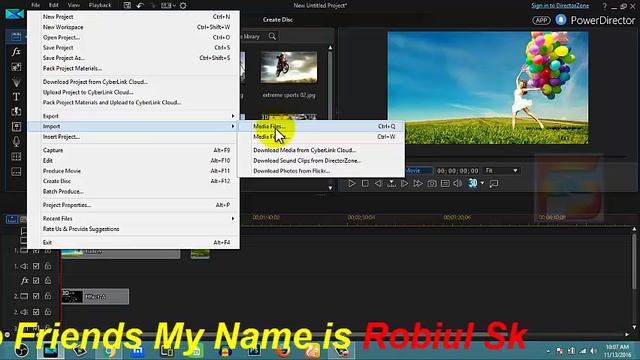This screenshot has height=360, width=640.
Task: Open PowerDirector help question mark
Action: coord(604,6)
